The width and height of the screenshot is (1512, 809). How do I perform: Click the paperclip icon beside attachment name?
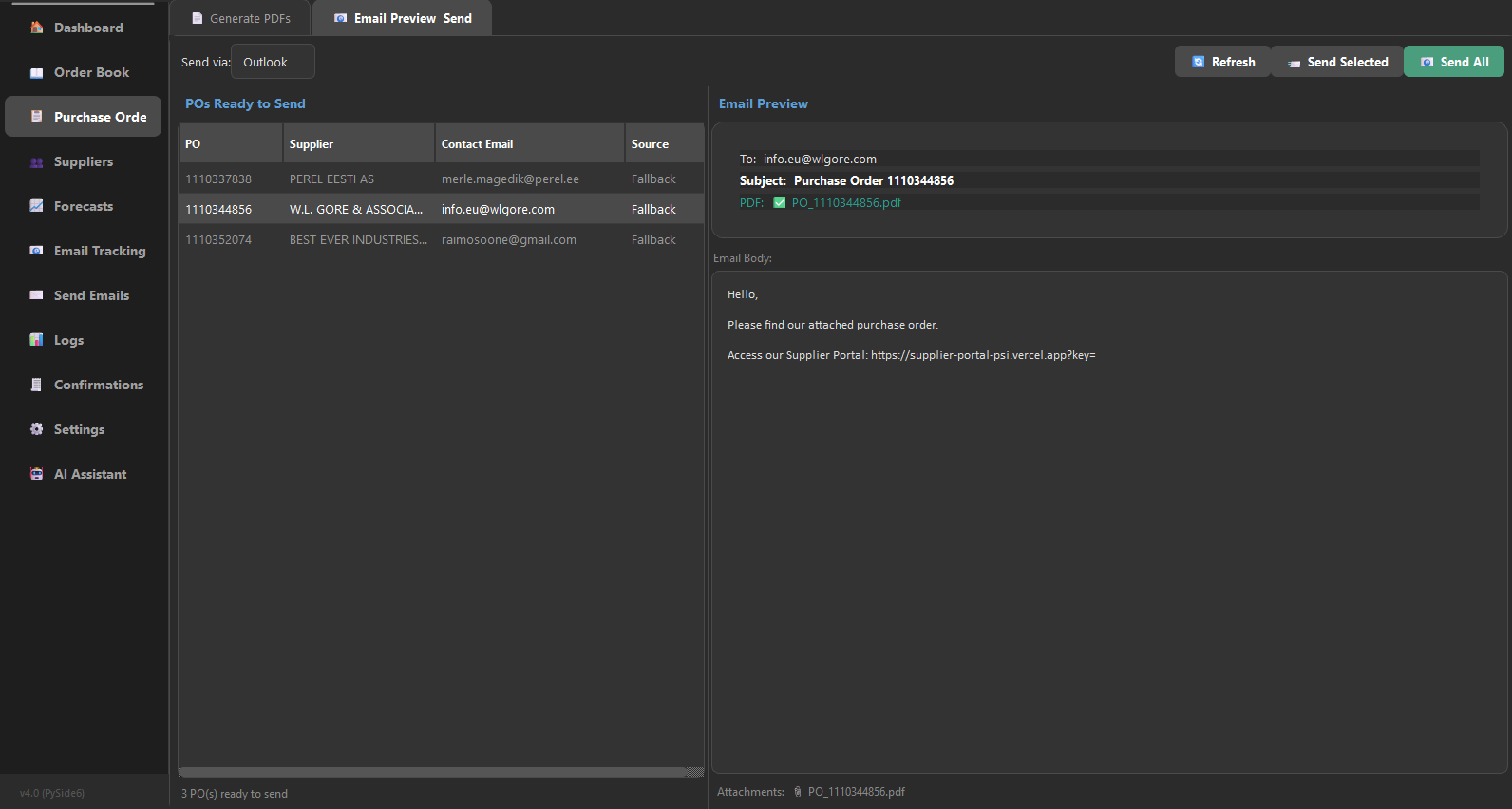coord(798,791)
